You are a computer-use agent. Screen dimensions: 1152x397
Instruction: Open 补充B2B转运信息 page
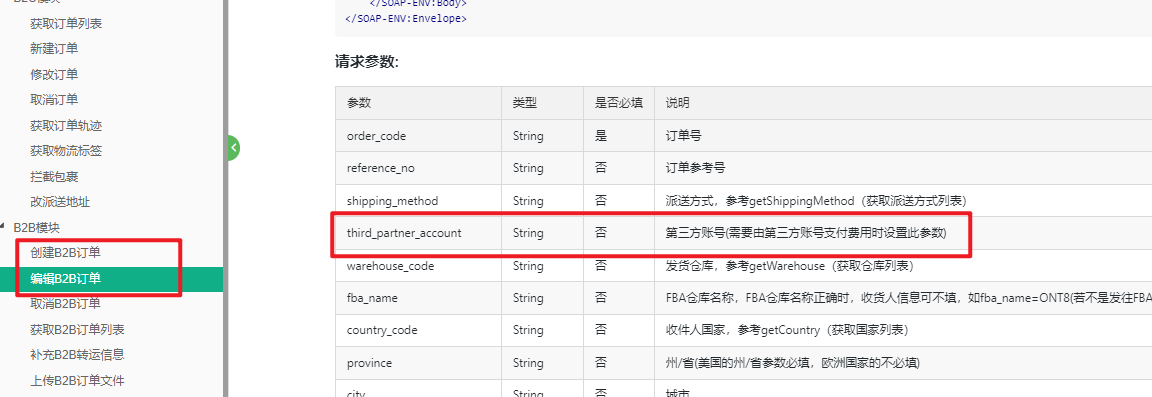77,354
